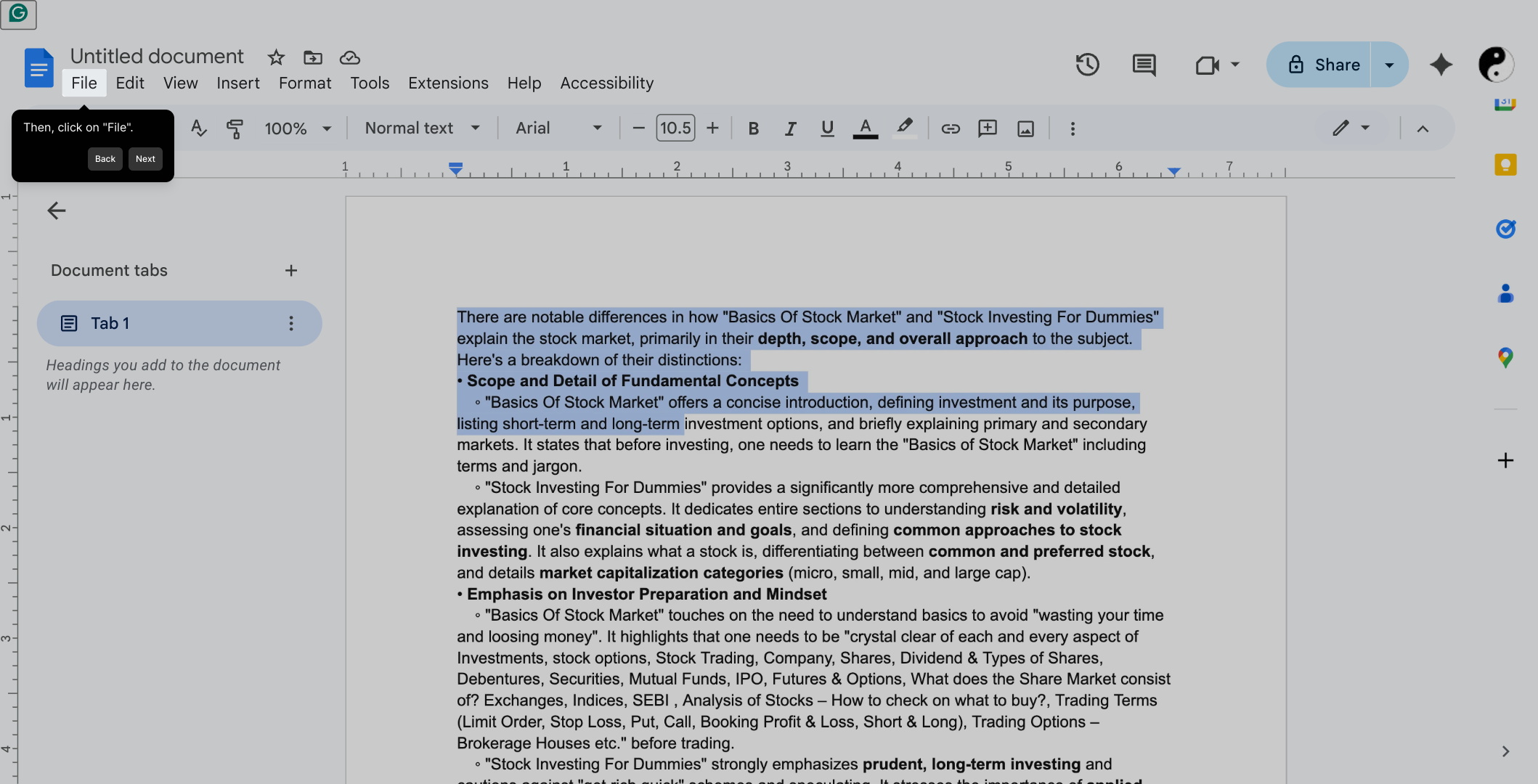This screenshot has width=1538, height=784.
Task: Open the account profile avatar
Action: [1496, 65]
